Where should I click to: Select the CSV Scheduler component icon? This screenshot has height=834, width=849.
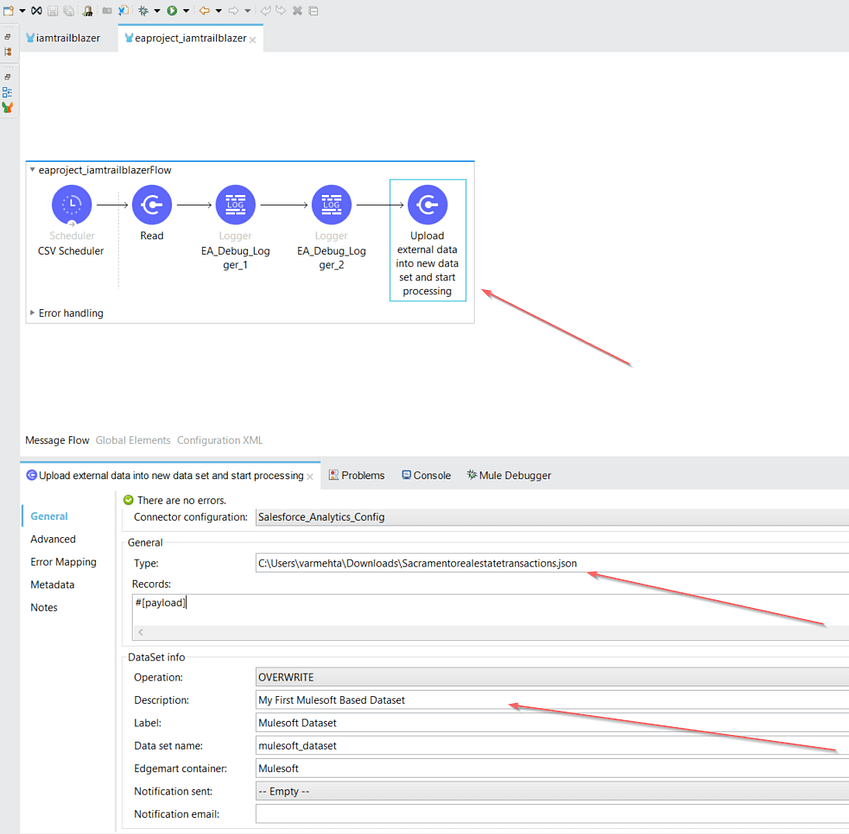pos(71,205)
